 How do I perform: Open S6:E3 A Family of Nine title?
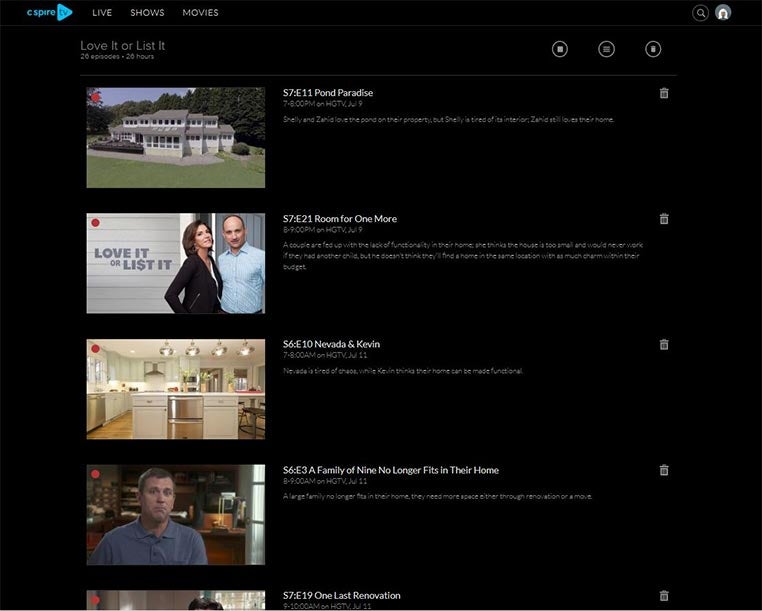[x=391, y=470]
